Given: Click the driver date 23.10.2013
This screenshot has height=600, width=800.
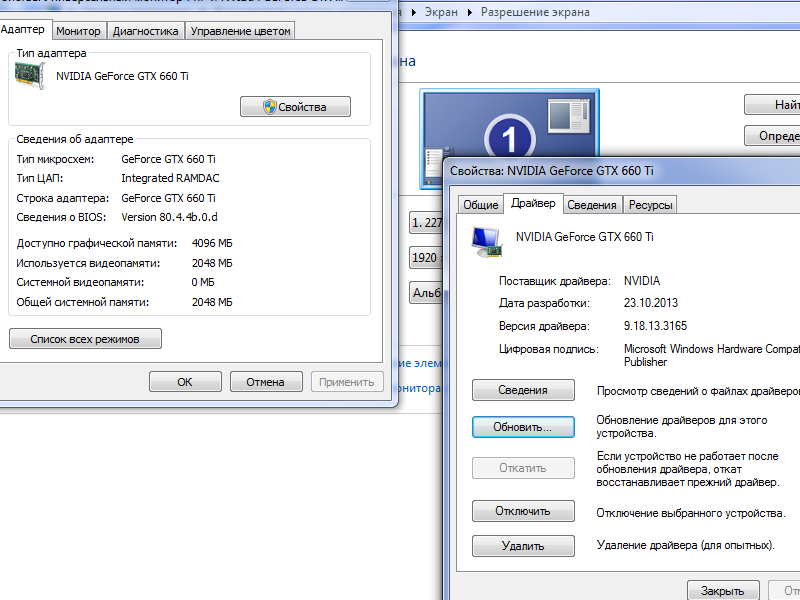Looking at the screenshot, I should tap(651, 303).
